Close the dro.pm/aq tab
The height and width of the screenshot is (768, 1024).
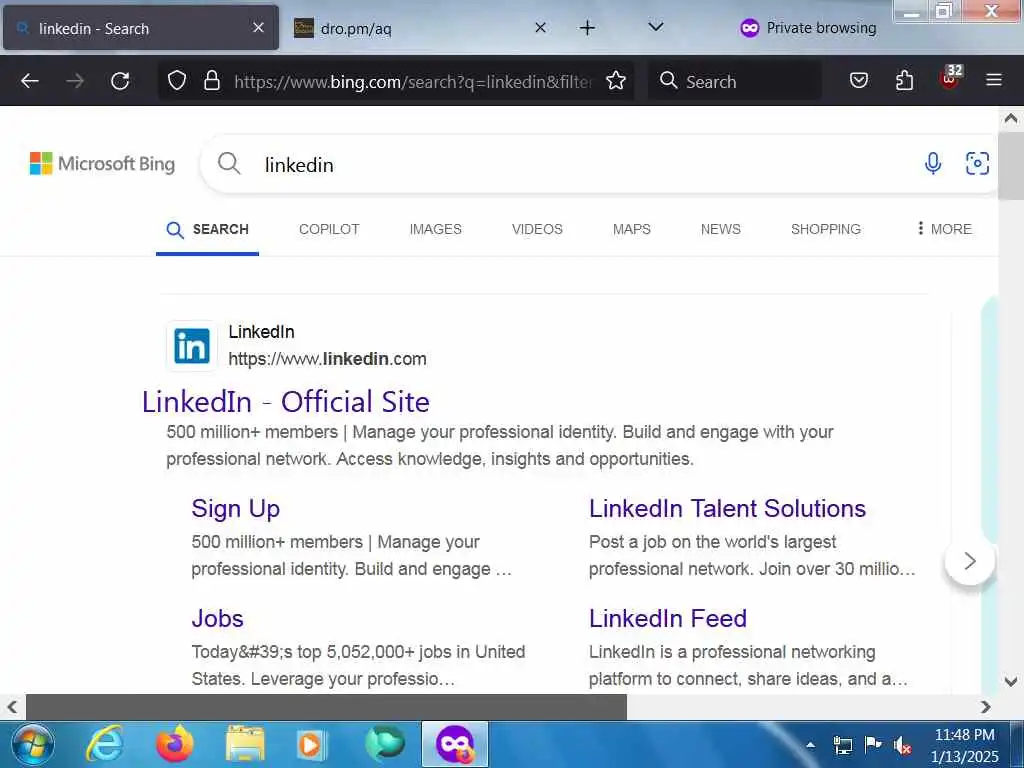[x=540, y=27]
